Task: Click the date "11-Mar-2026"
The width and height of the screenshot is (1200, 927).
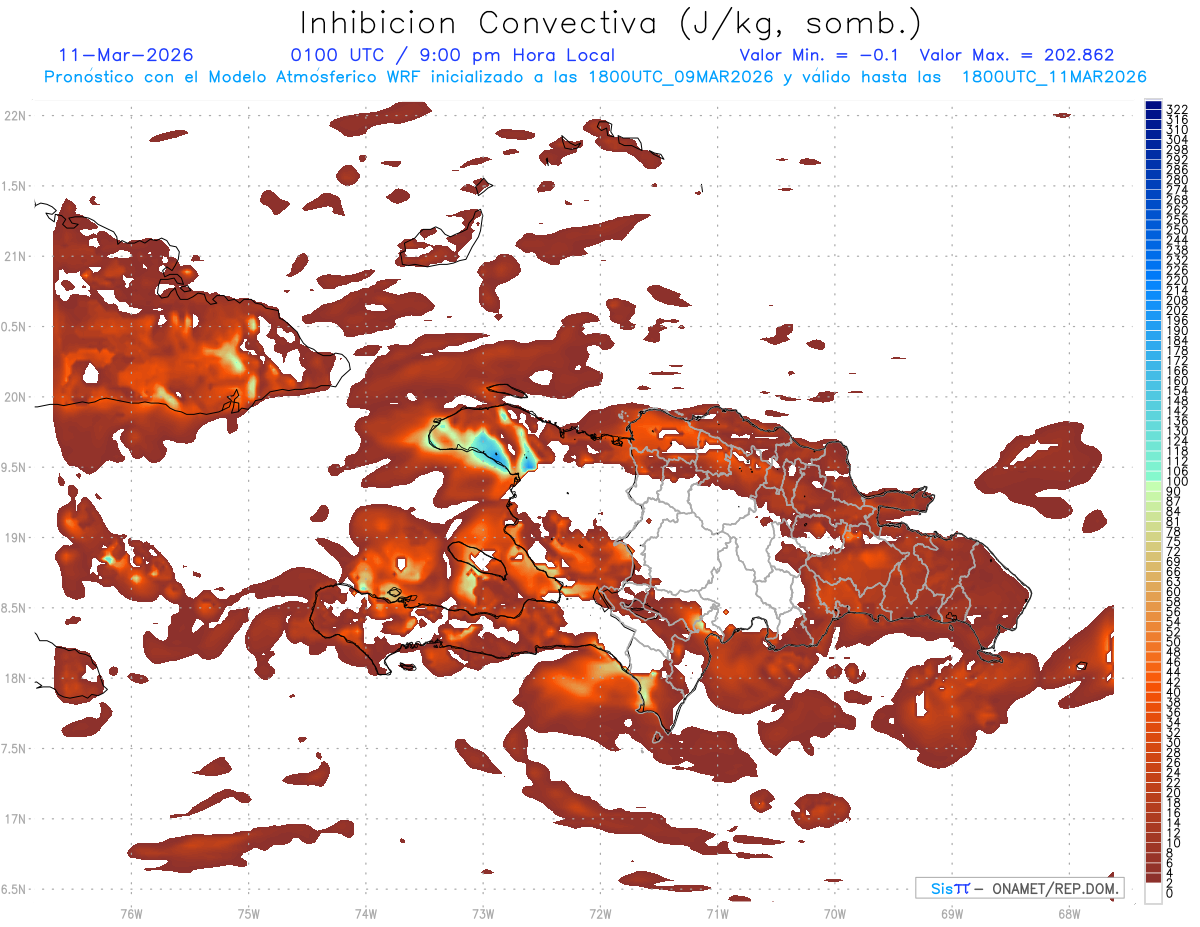Action: (126, 56)
